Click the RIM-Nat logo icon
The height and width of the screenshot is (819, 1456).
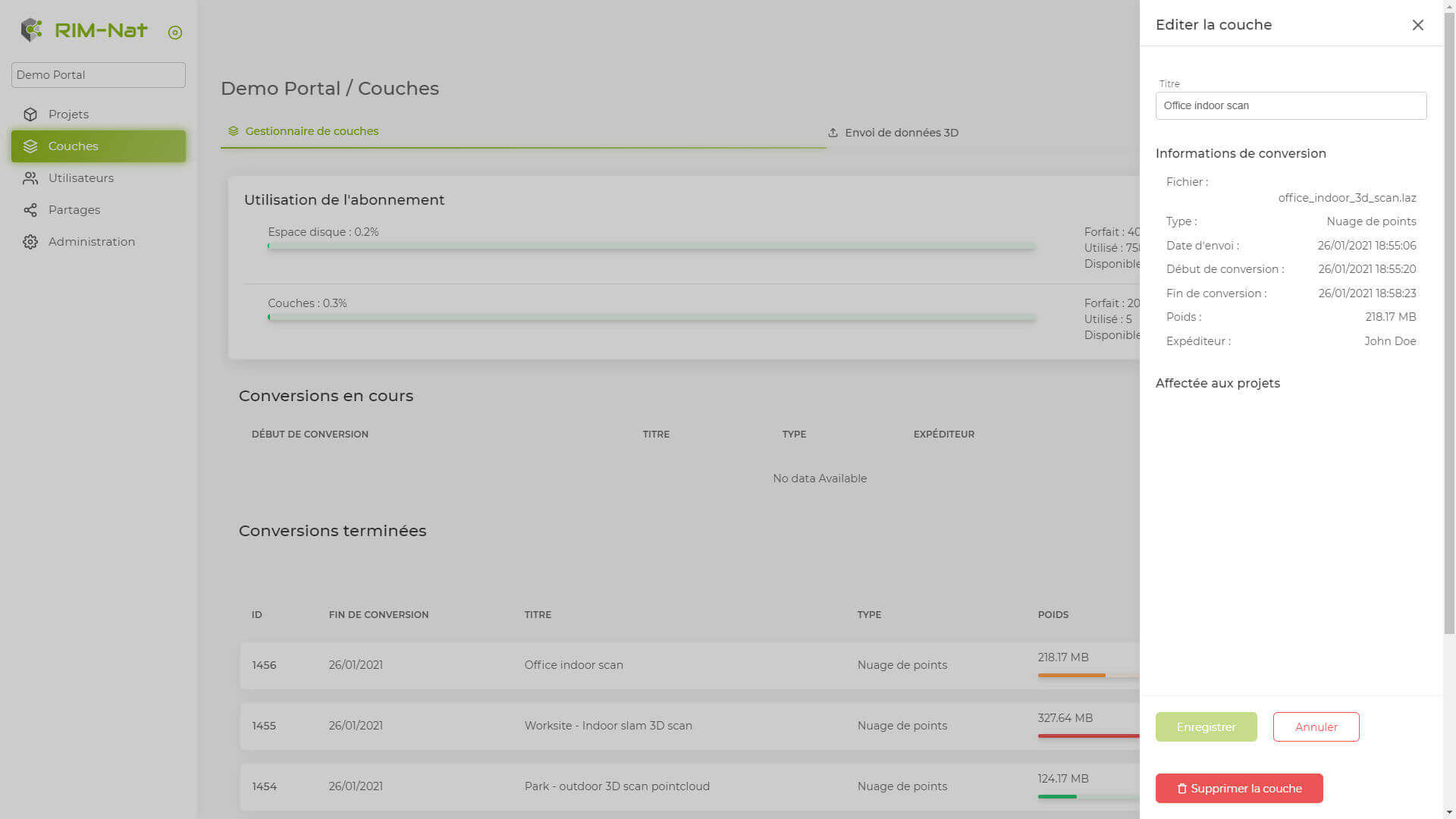(x=31, y=30)
